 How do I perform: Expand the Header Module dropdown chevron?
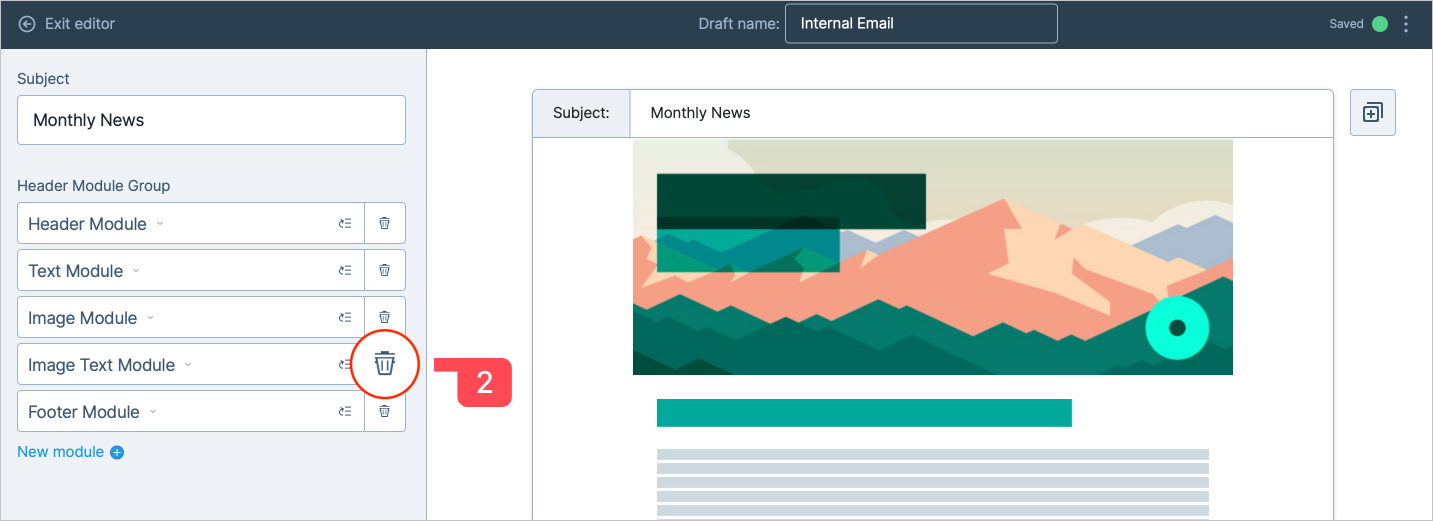click(160, 224)
